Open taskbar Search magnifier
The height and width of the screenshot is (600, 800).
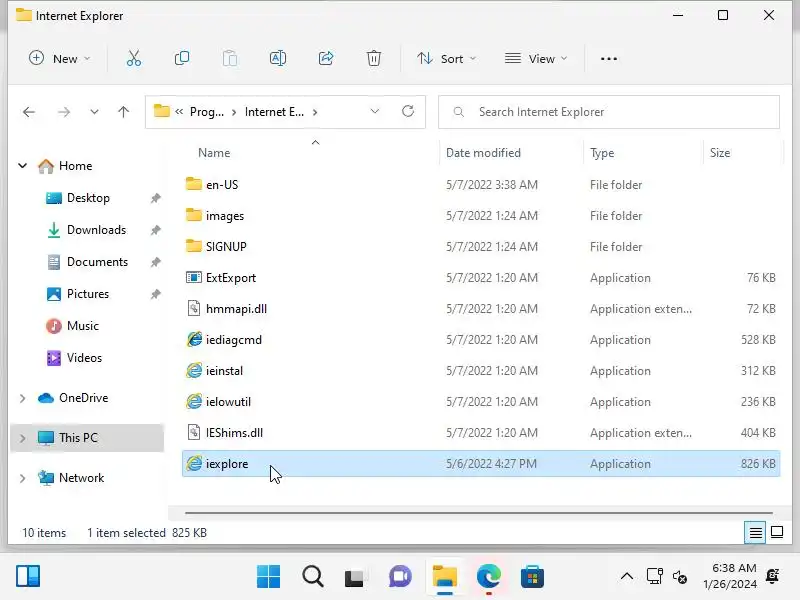(x=312, y=577)
